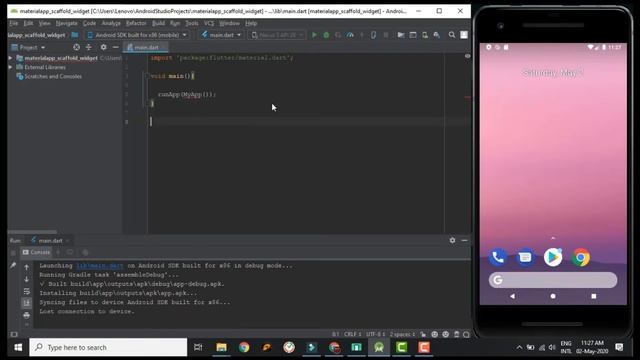Click the pin tab icon in Run panel
Image resolution: width=640 pixels, height=360 pixels.
click(x=13, y=265)
